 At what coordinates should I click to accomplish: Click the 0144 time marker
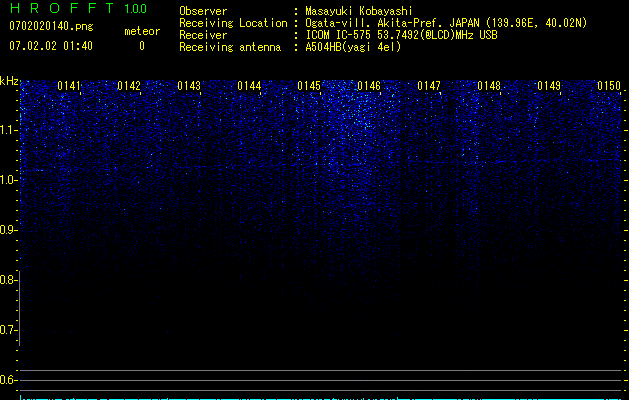pyautogui.click(x=249, y=86)
